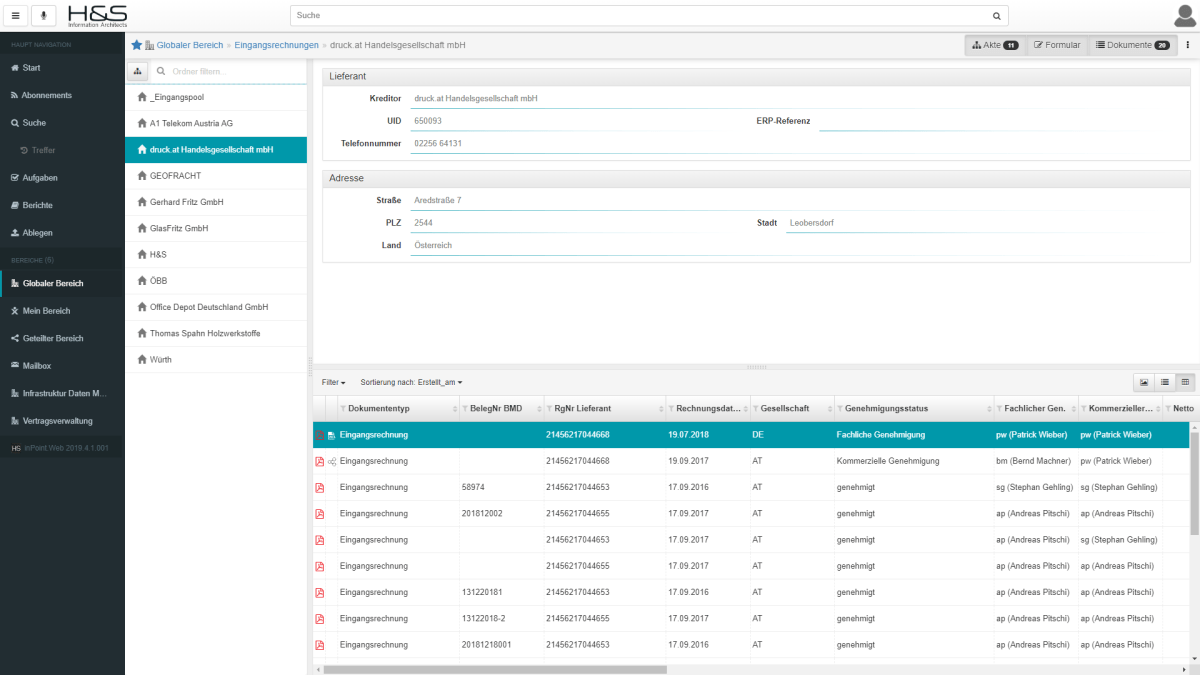This screenshot has height=675, width=1200.
Task: Switch to list view layout
Action: point(1164,382)
